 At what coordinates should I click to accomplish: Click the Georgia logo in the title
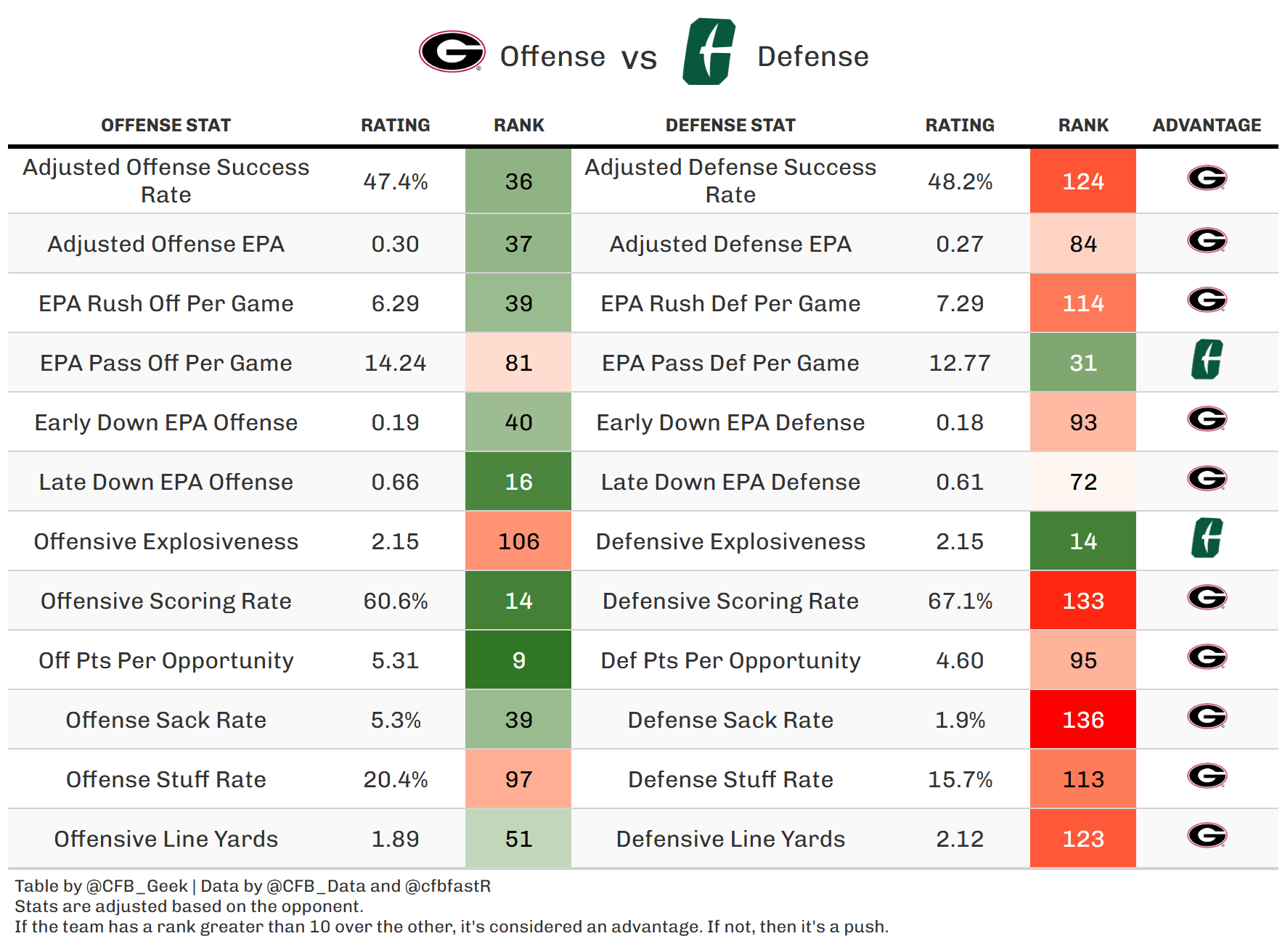pyautogui.click(x=452, y=52)
